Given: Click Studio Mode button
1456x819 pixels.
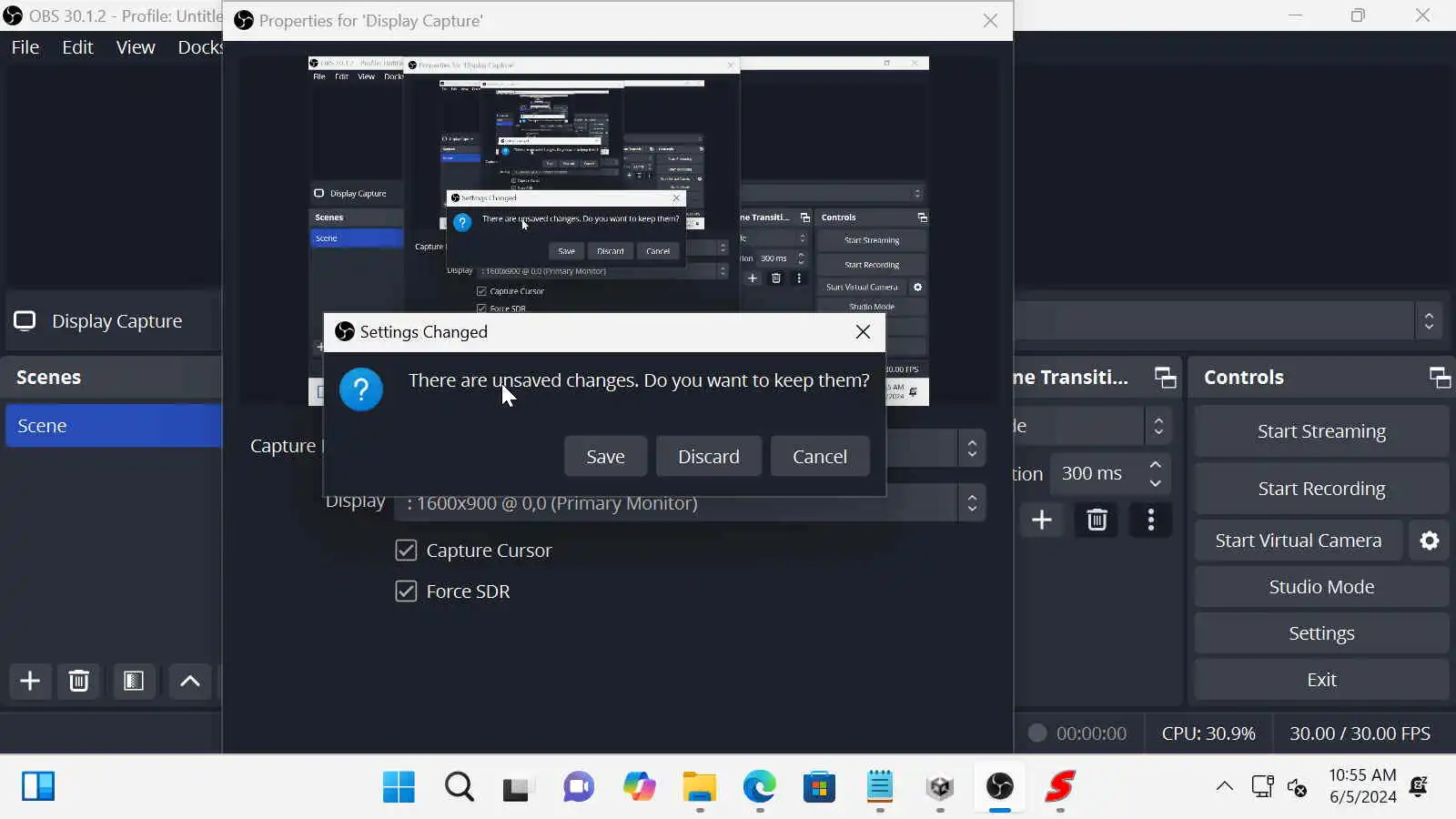Looking at the screenshot, I should pos(1321,587).
